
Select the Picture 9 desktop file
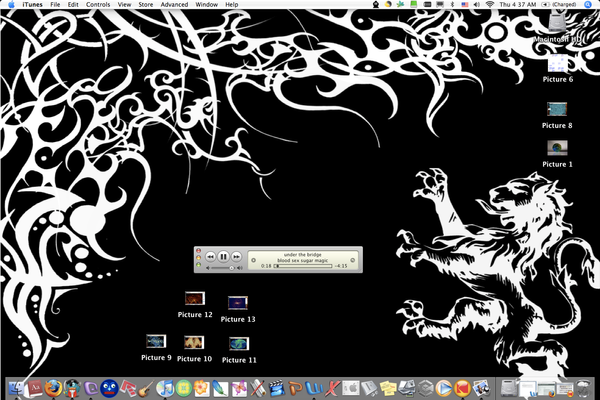156,341
